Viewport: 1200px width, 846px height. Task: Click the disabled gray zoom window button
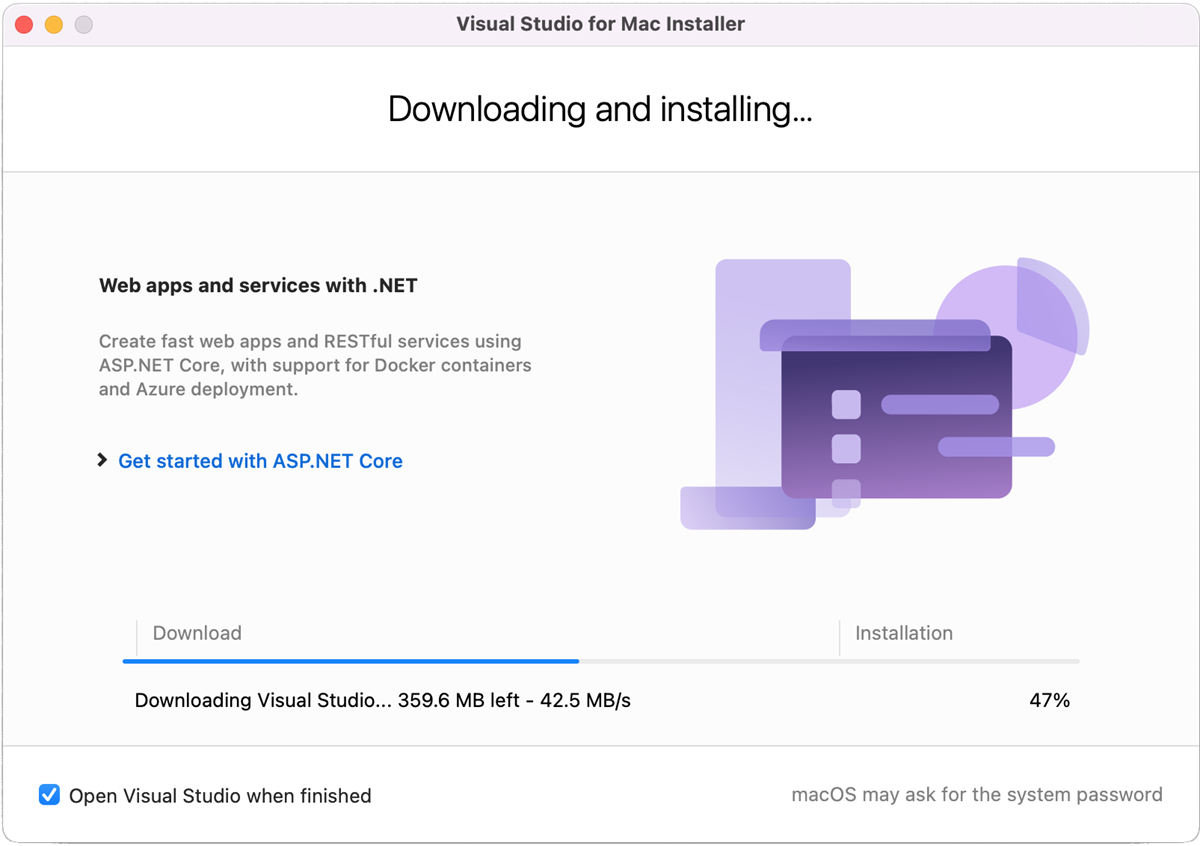click(x=84, y=24)
